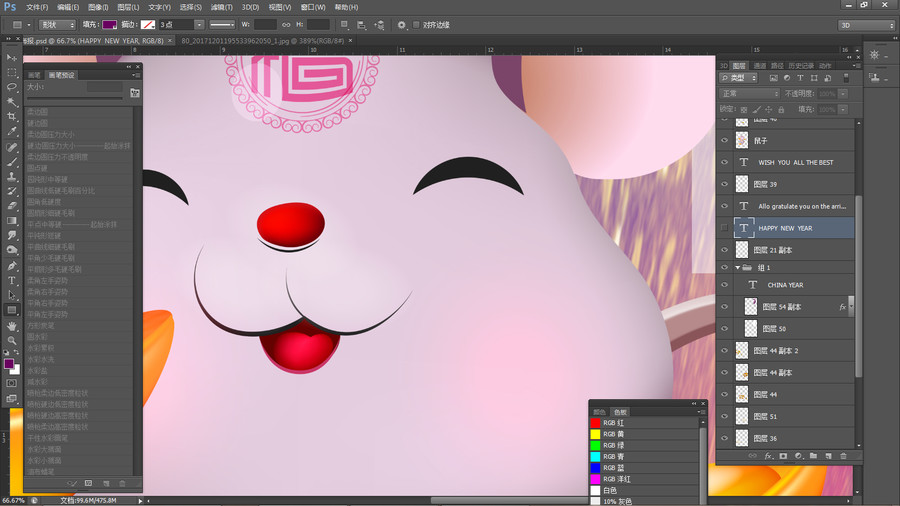Screen dimensions: 900x506
Task: Select the Move tool
Action: click(x=11, y=57)
